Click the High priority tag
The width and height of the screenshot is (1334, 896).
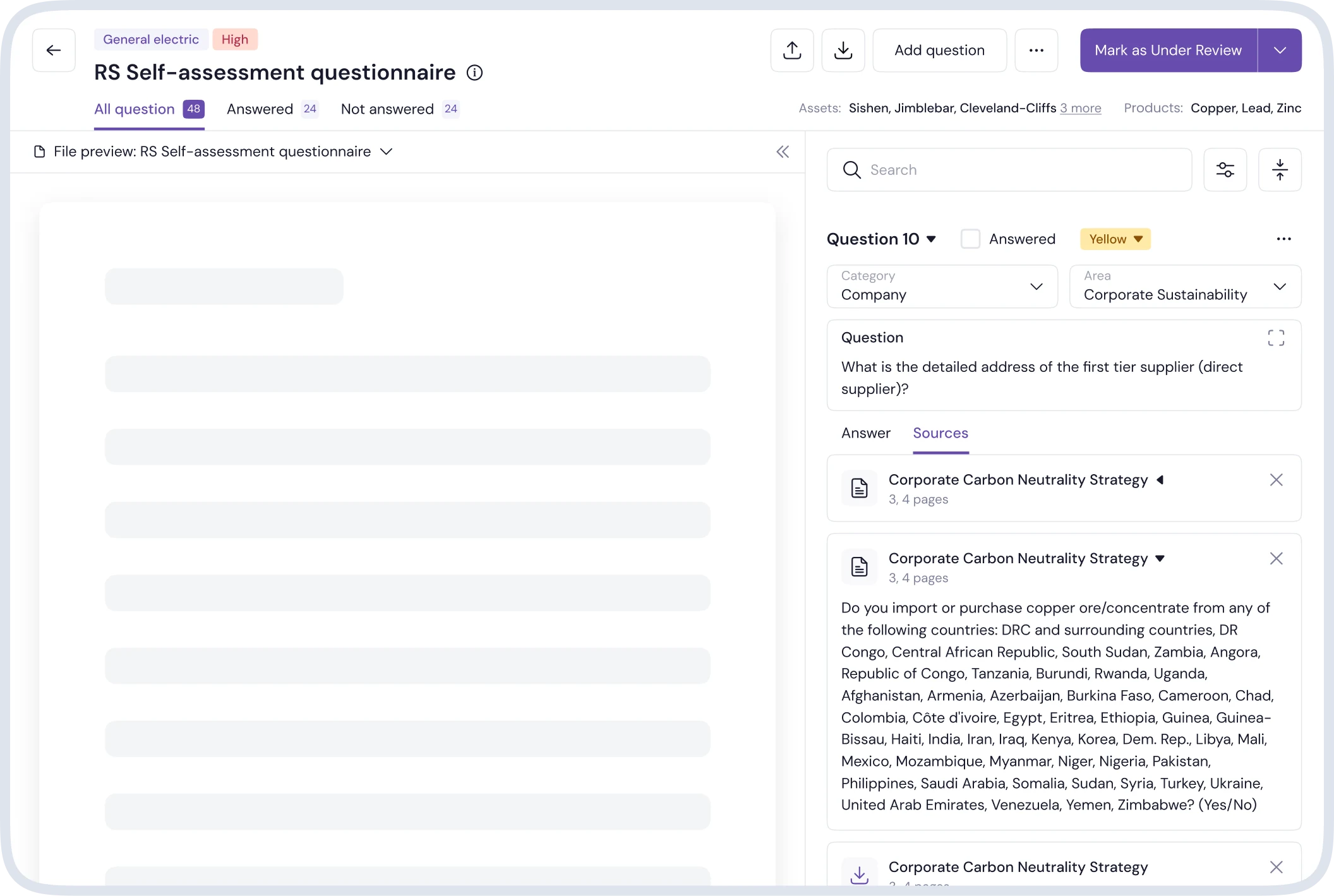pyautogui.click(x=235, y=39)
